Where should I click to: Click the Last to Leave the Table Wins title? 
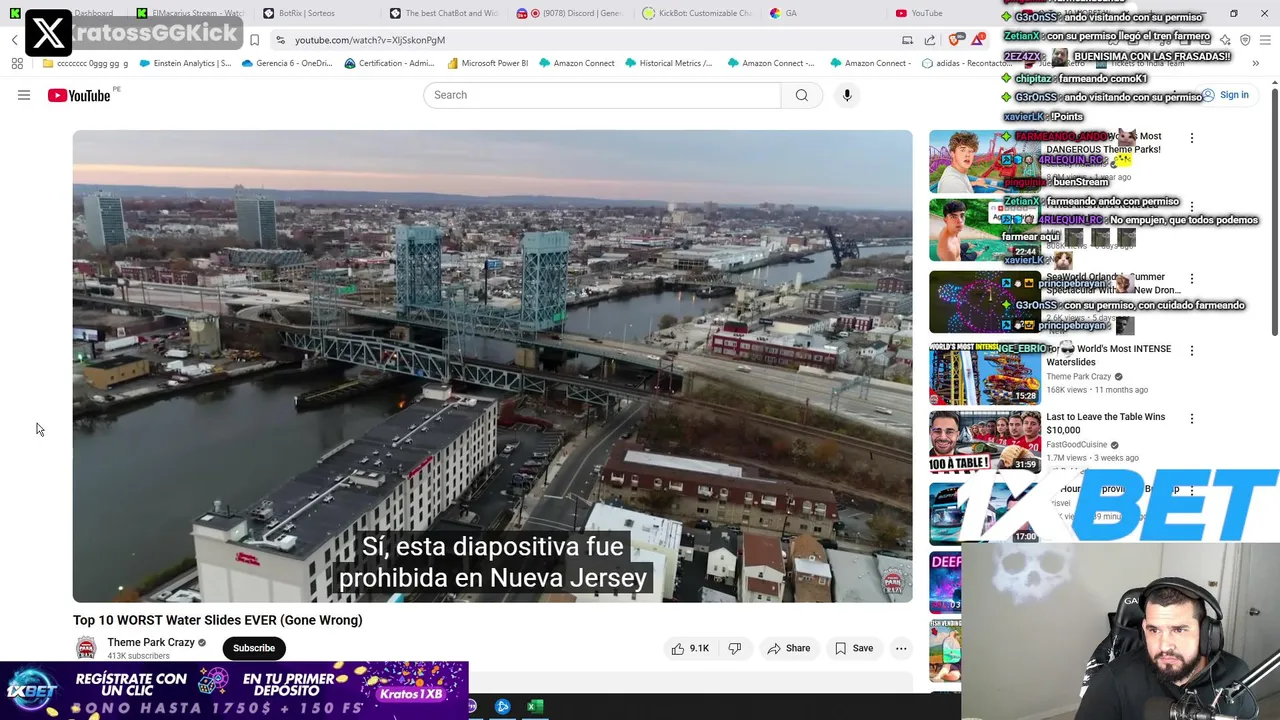(1105, 423)
